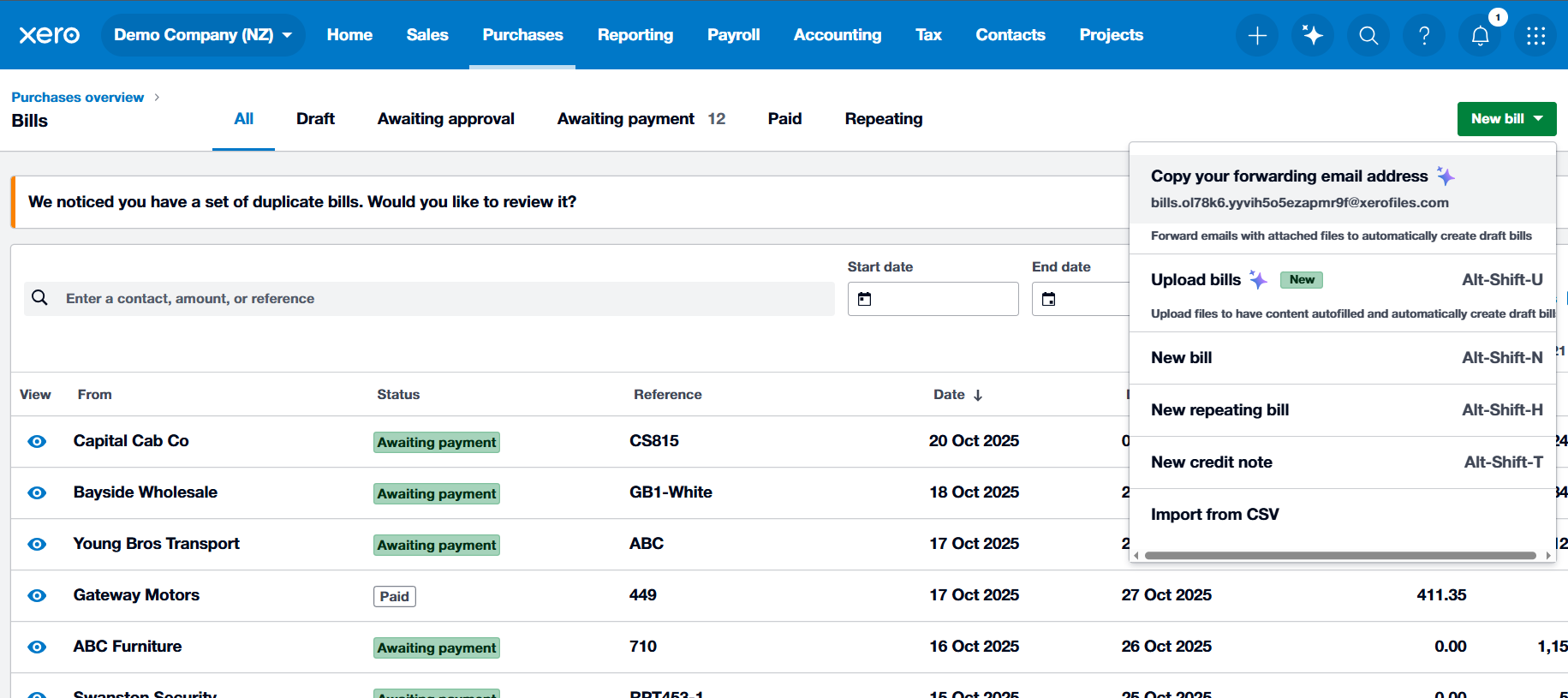Choose Import from CSV option
1568x698 pixels.
pos(1214,515)
